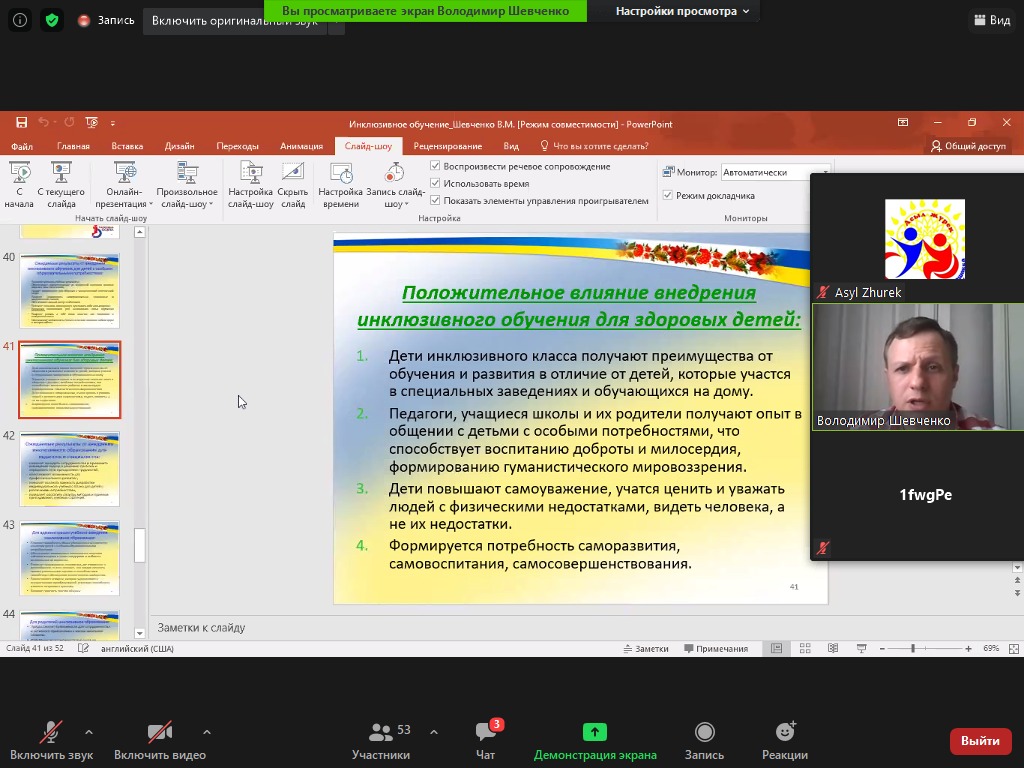Image resolution: width=1024 pixels, height=768 pixels.
Task: Open Zoom 'Реакции' icon
Action: (785, 733)
